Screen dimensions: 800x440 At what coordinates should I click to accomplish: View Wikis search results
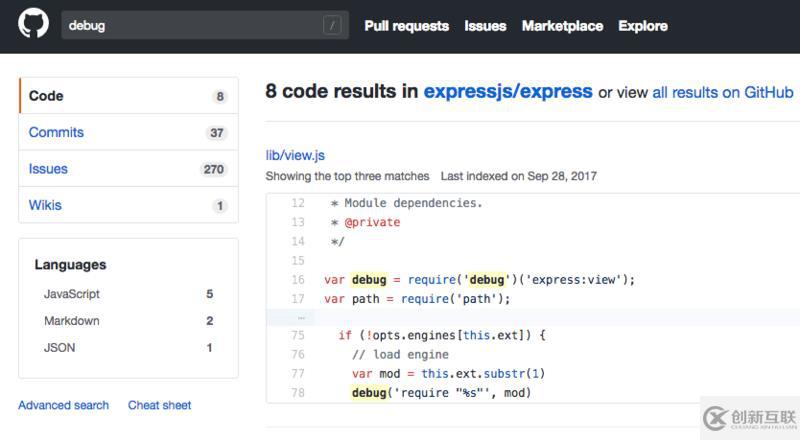(x=45, y=205)
